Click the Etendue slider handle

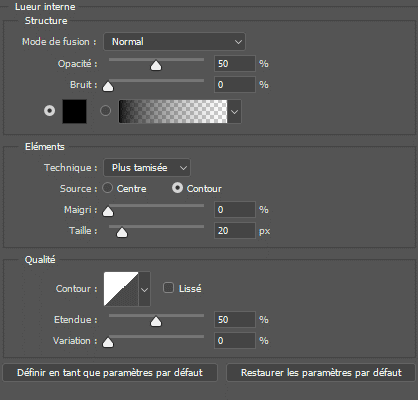(x=156, y=322)
